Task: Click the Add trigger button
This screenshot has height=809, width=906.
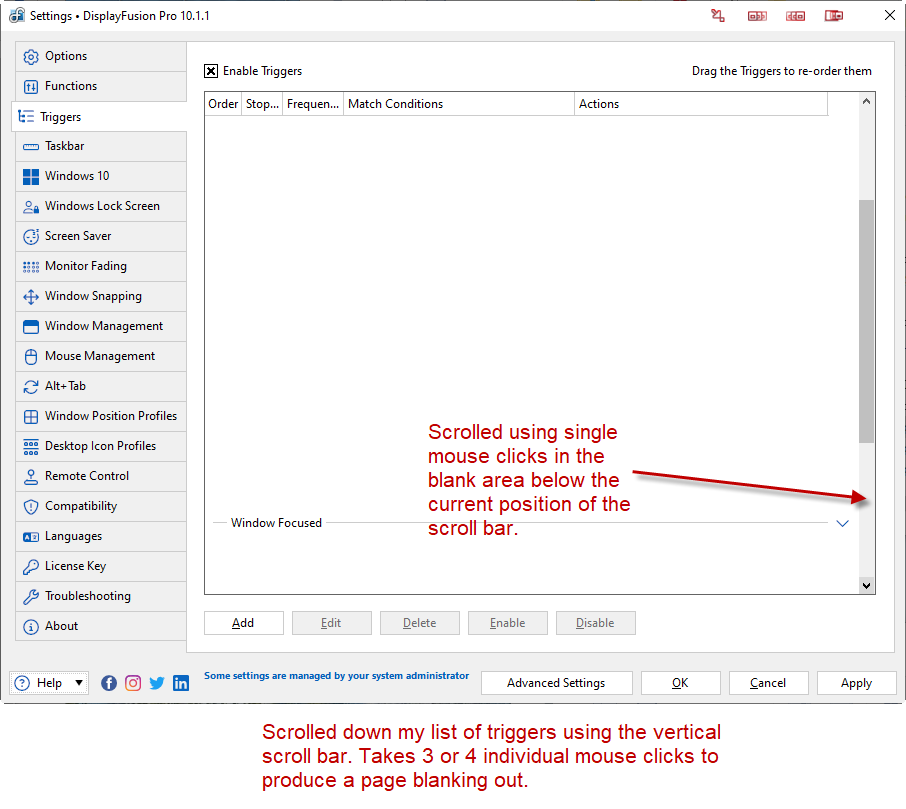Action: tap(243, 623)
